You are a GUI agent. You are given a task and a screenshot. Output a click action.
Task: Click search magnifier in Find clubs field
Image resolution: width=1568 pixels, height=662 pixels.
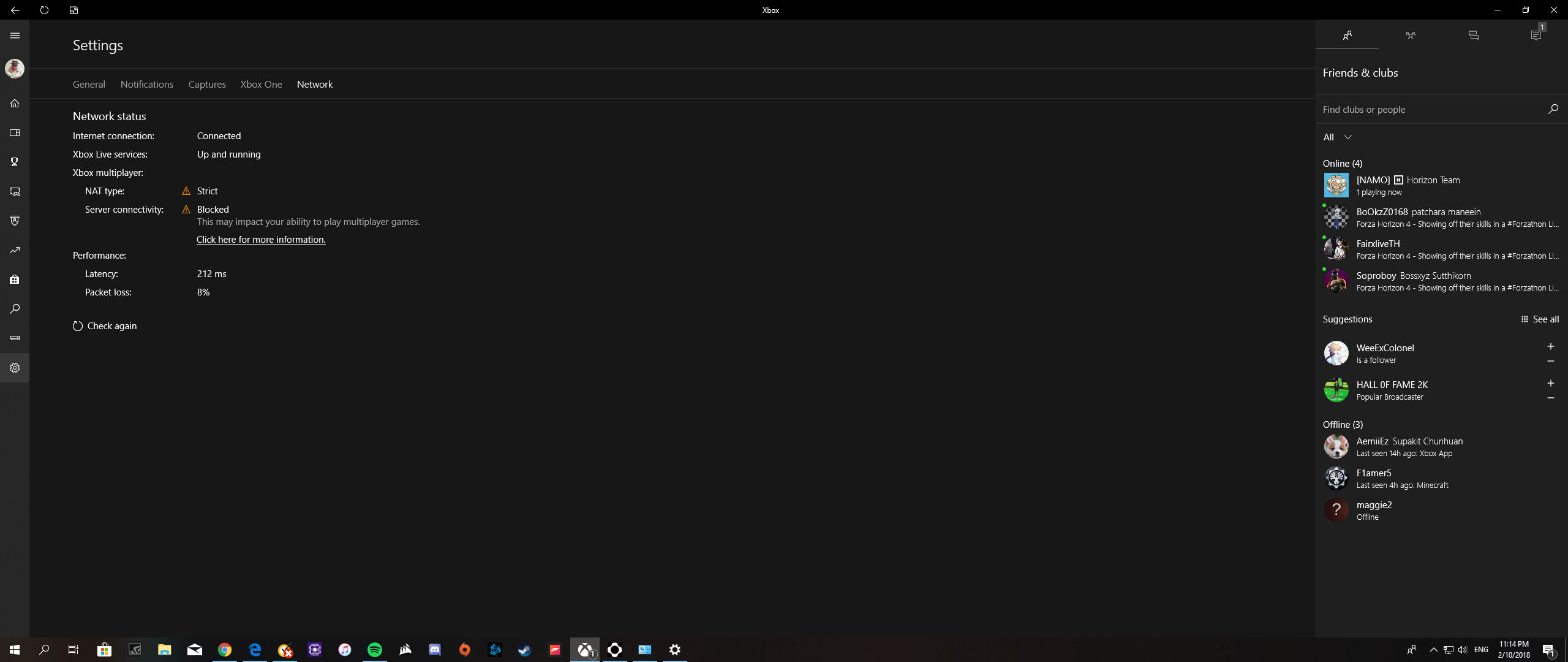point(1553,109)
